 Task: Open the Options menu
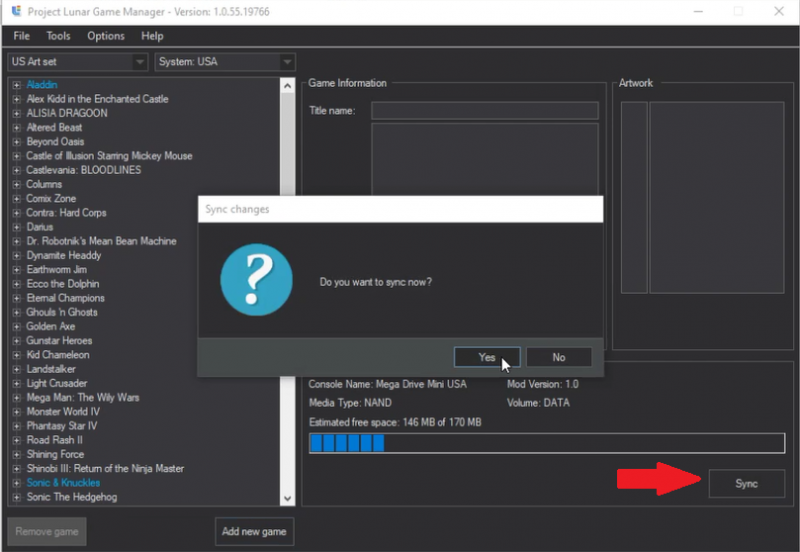point(106,36)
